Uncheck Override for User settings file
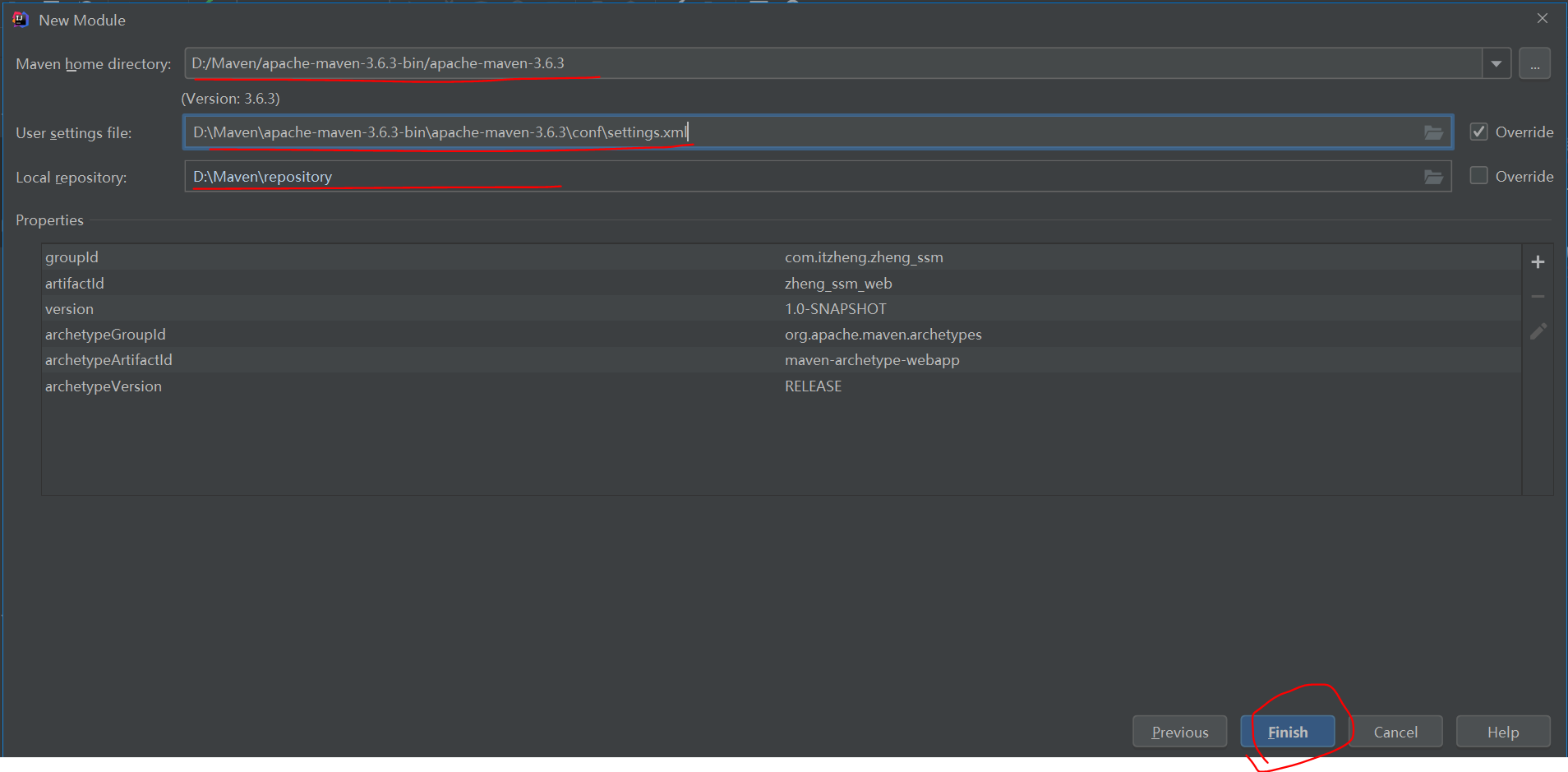The height and width of the screenshot is (772, 1568). coord(1478,132)
